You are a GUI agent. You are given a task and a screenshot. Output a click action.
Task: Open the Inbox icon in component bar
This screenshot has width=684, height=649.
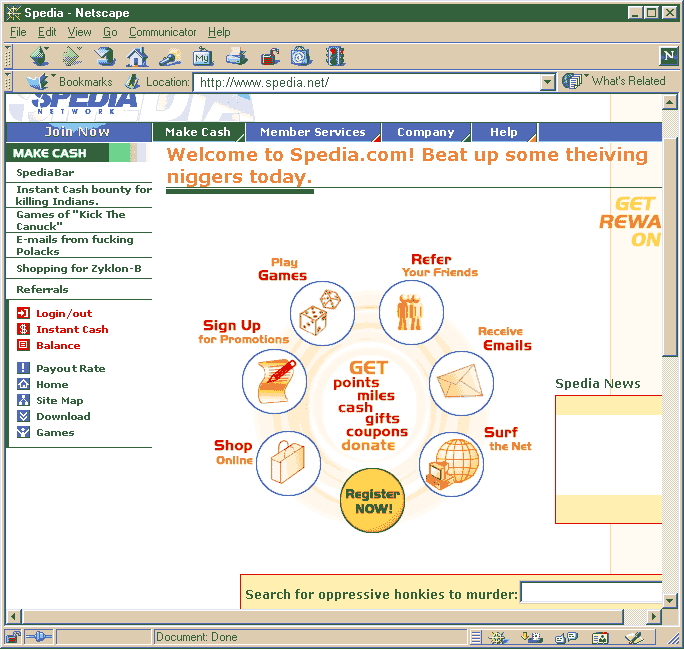coord(532,638)
